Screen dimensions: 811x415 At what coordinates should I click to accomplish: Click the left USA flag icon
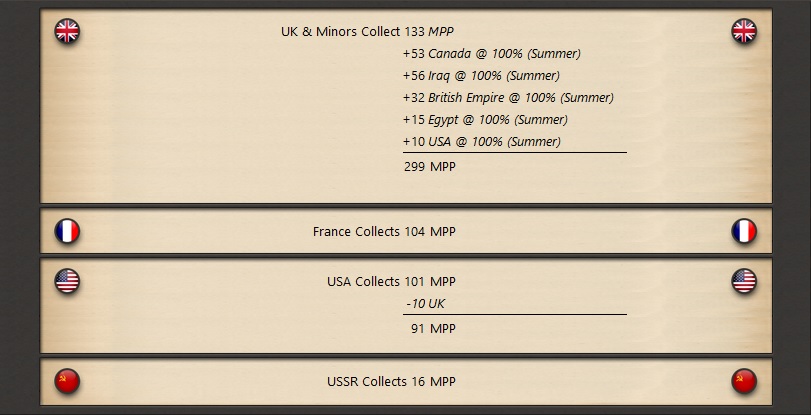coord(67,281)
